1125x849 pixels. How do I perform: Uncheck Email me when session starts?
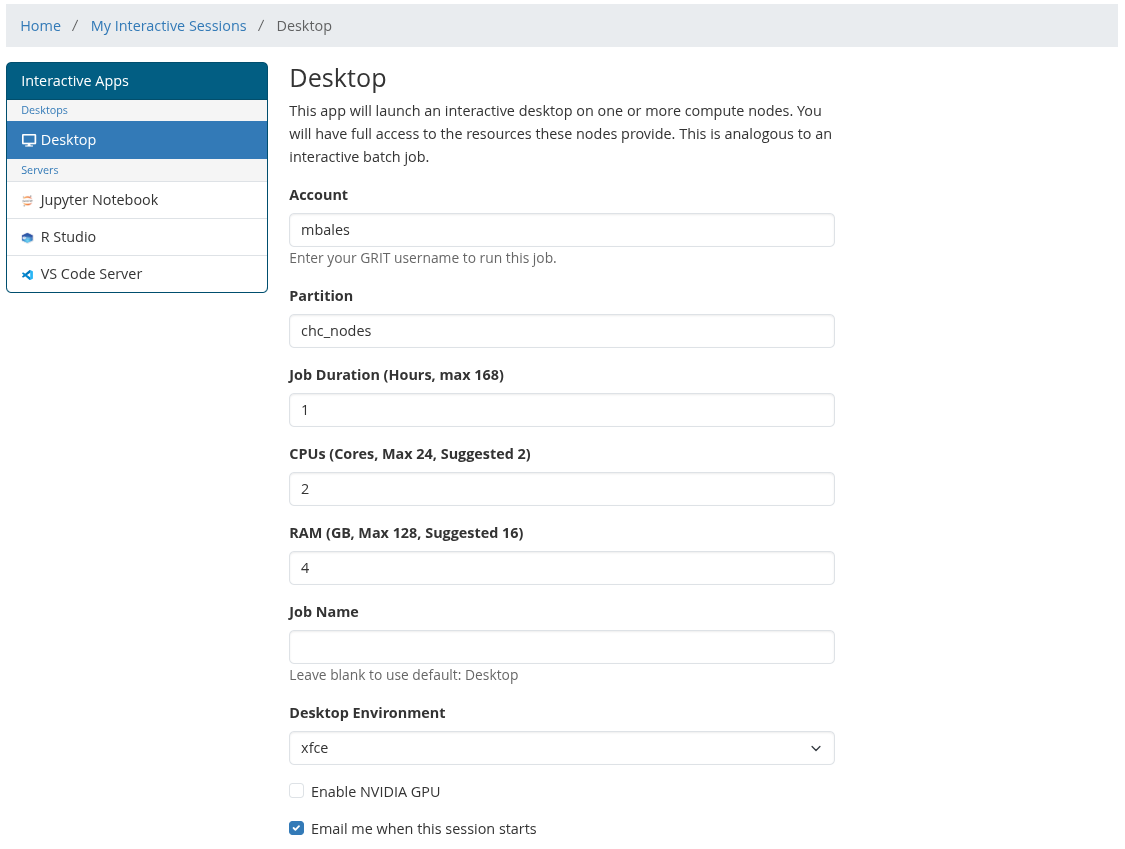click(x=297, y=828)
